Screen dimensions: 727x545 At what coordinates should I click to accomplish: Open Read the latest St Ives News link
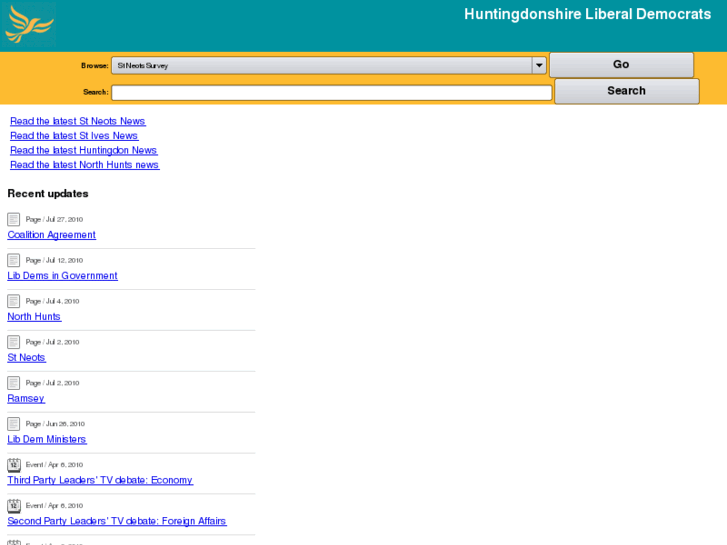tap(74, 135)
